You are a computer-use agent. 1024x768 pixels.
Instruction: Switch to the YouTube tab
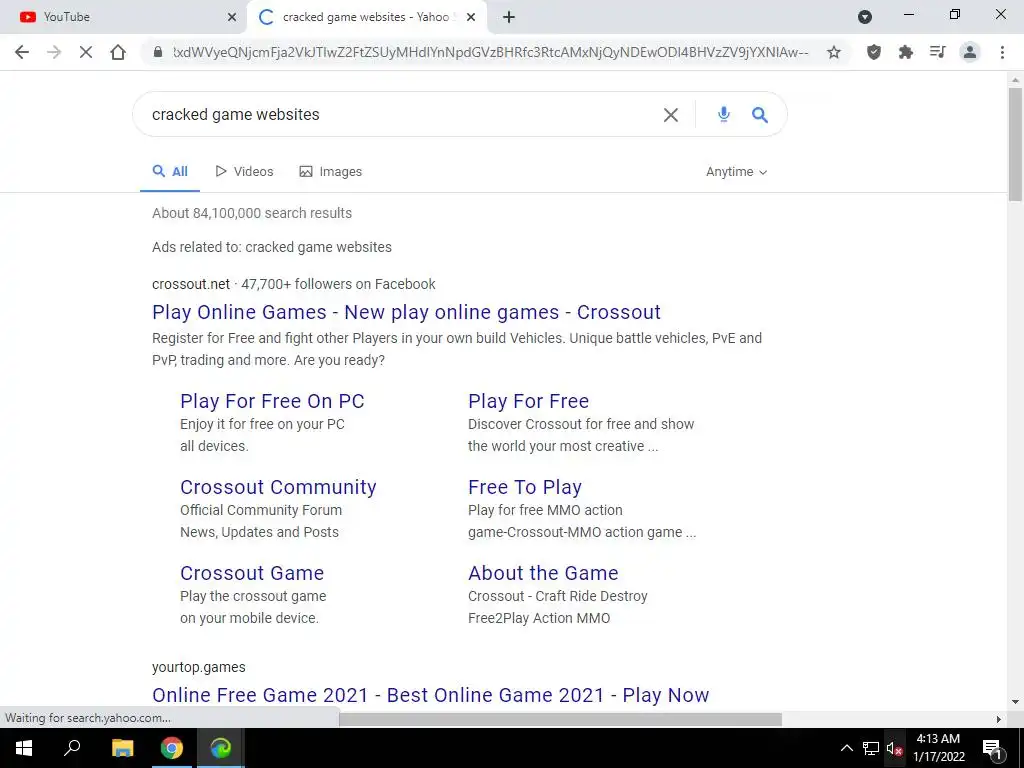(x=124, y=17)
